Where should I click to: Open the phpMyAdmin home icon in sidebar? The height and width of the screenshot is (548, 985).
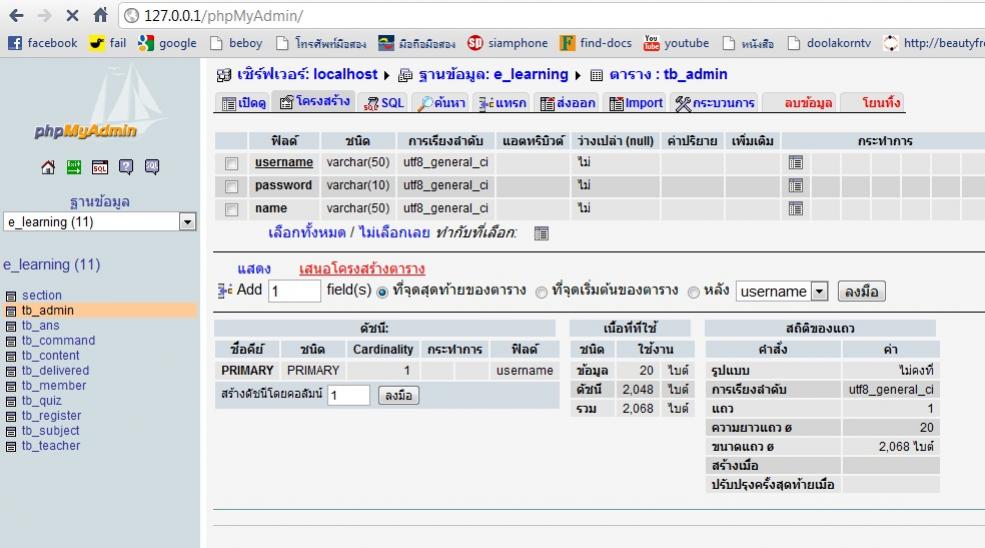[x=48, y=167]
